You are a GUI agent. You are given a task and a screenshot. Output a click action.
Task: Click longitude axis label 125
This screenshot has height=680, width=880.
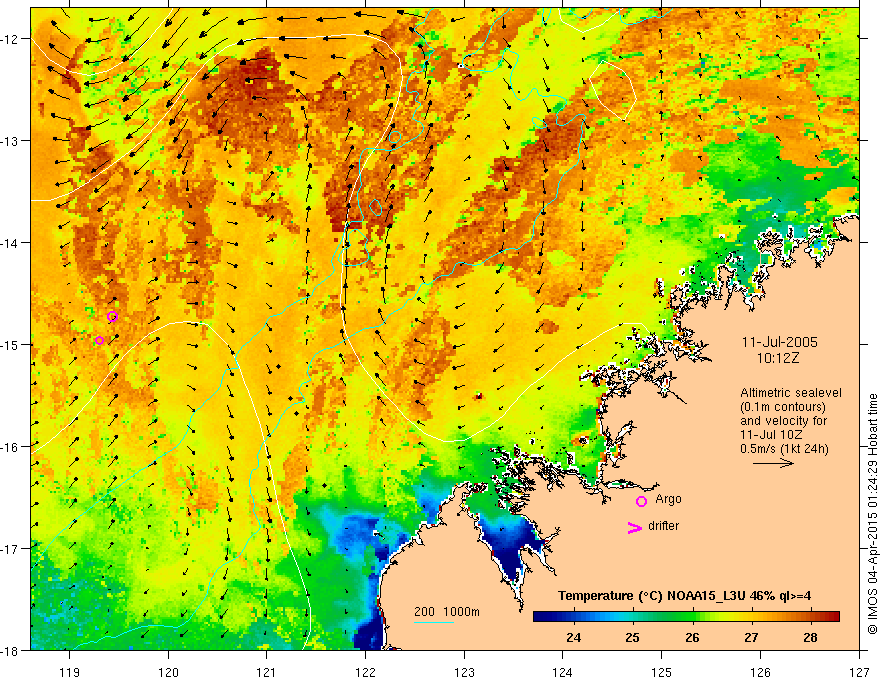tap(662, 672)
